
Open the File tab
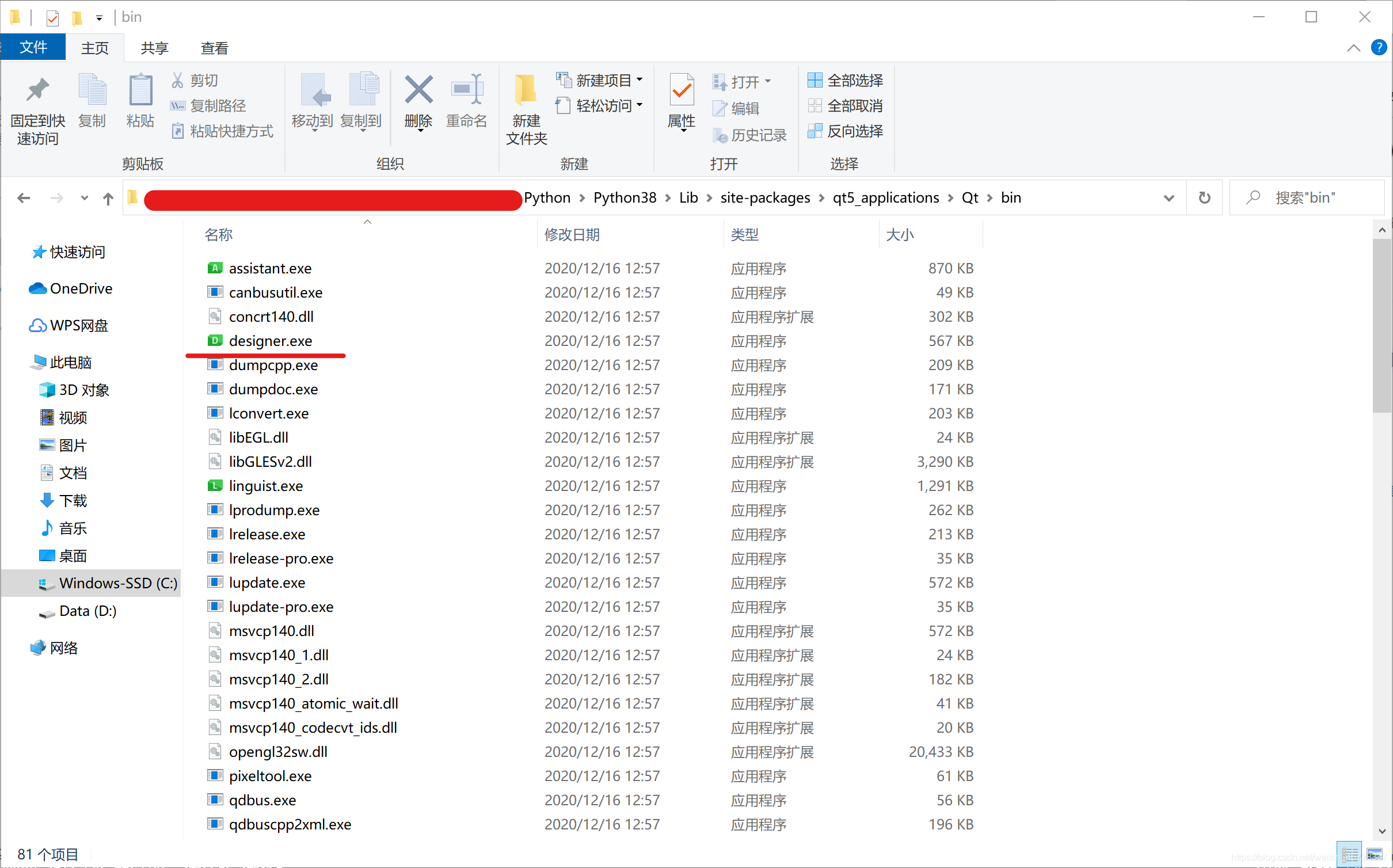[x=33, y=47]
